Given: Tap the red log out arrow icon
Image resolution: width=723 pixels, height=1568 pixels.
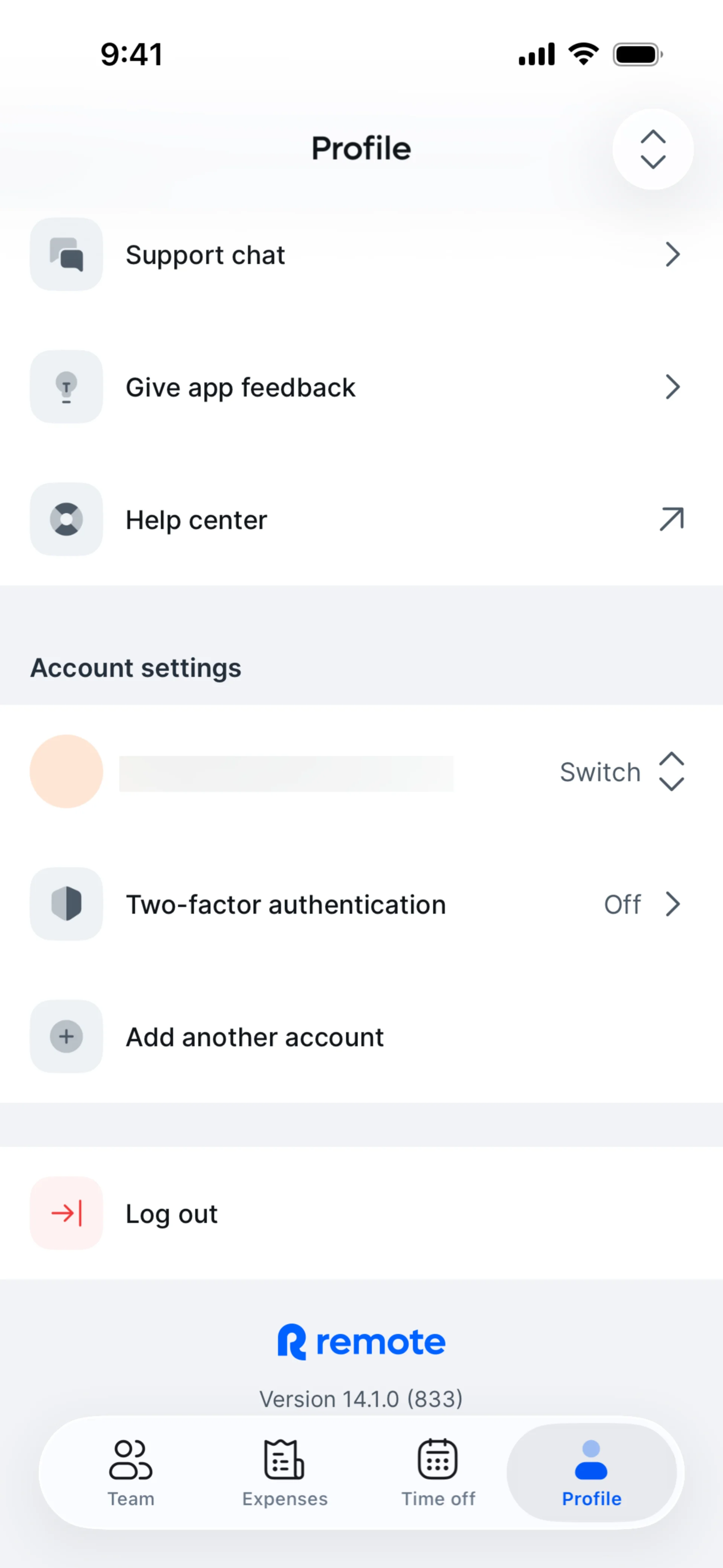Looking at the screenshot, I should click(x=66, y=1213).
